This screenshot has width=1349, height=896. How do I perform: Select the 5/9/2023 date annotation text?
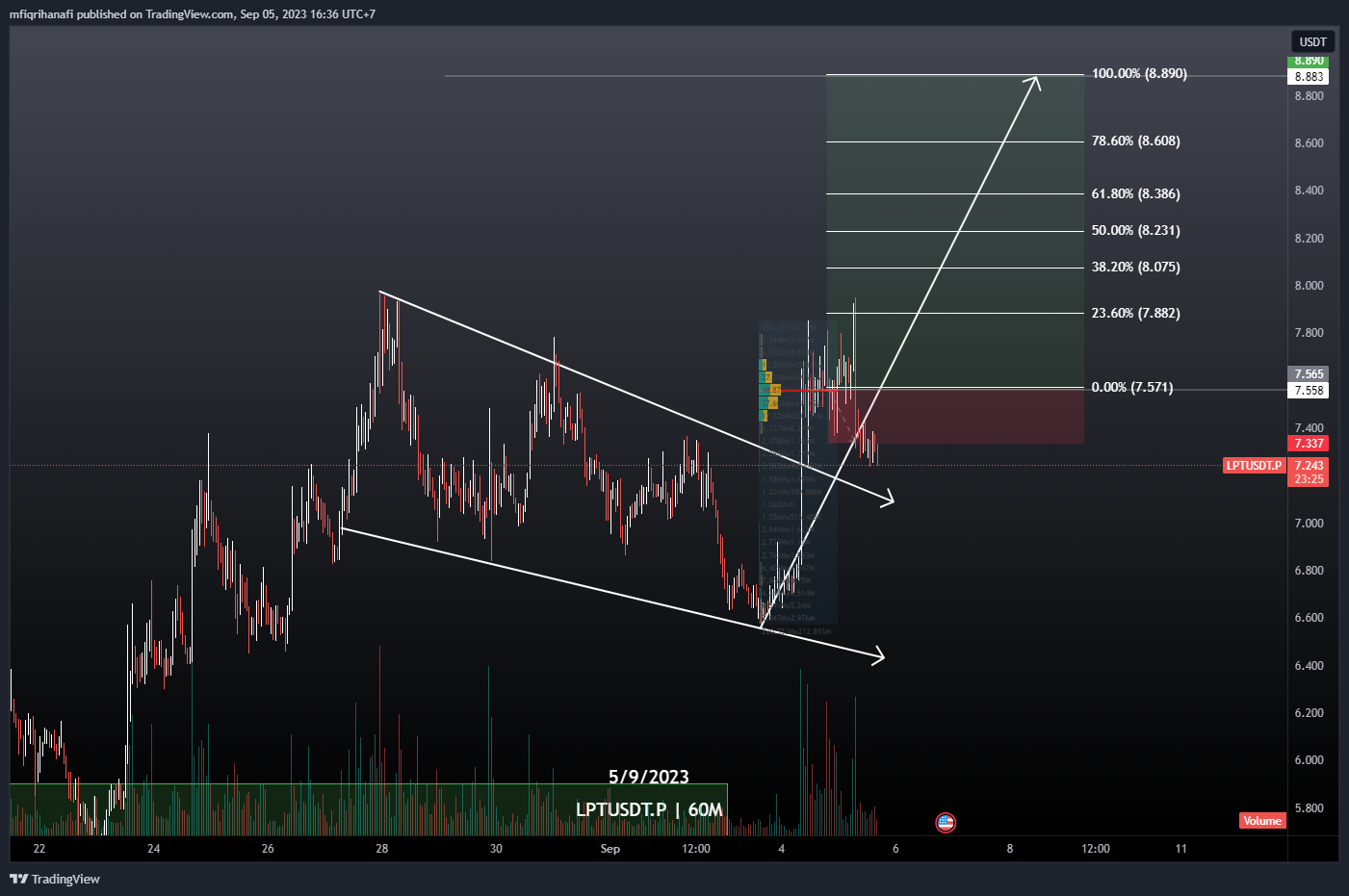click(649, 777)
